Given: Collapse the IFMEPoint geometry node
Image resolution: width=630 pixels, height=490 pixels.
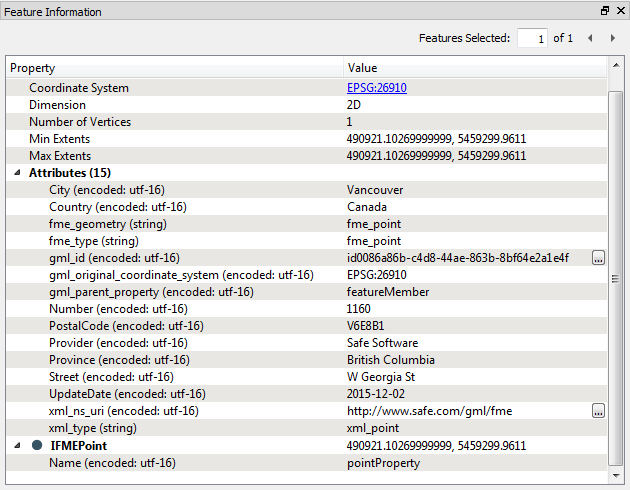Looking at the screenshot, I should [17, 445].
